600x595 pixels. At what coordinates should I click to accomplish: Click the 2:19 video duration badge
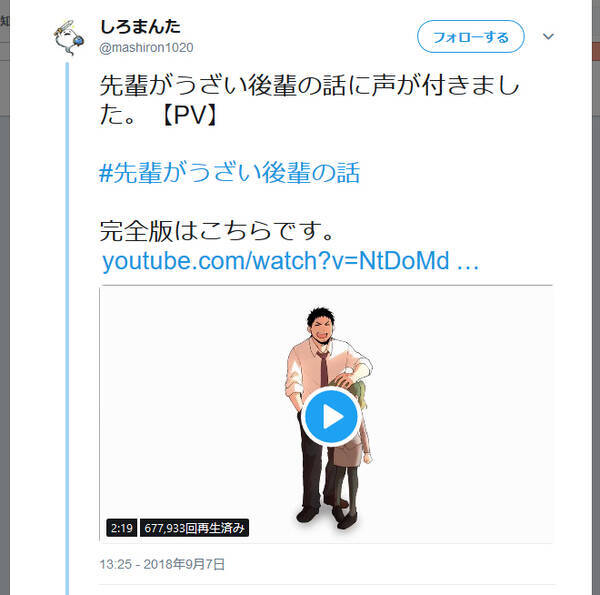(x=121, y=528)
